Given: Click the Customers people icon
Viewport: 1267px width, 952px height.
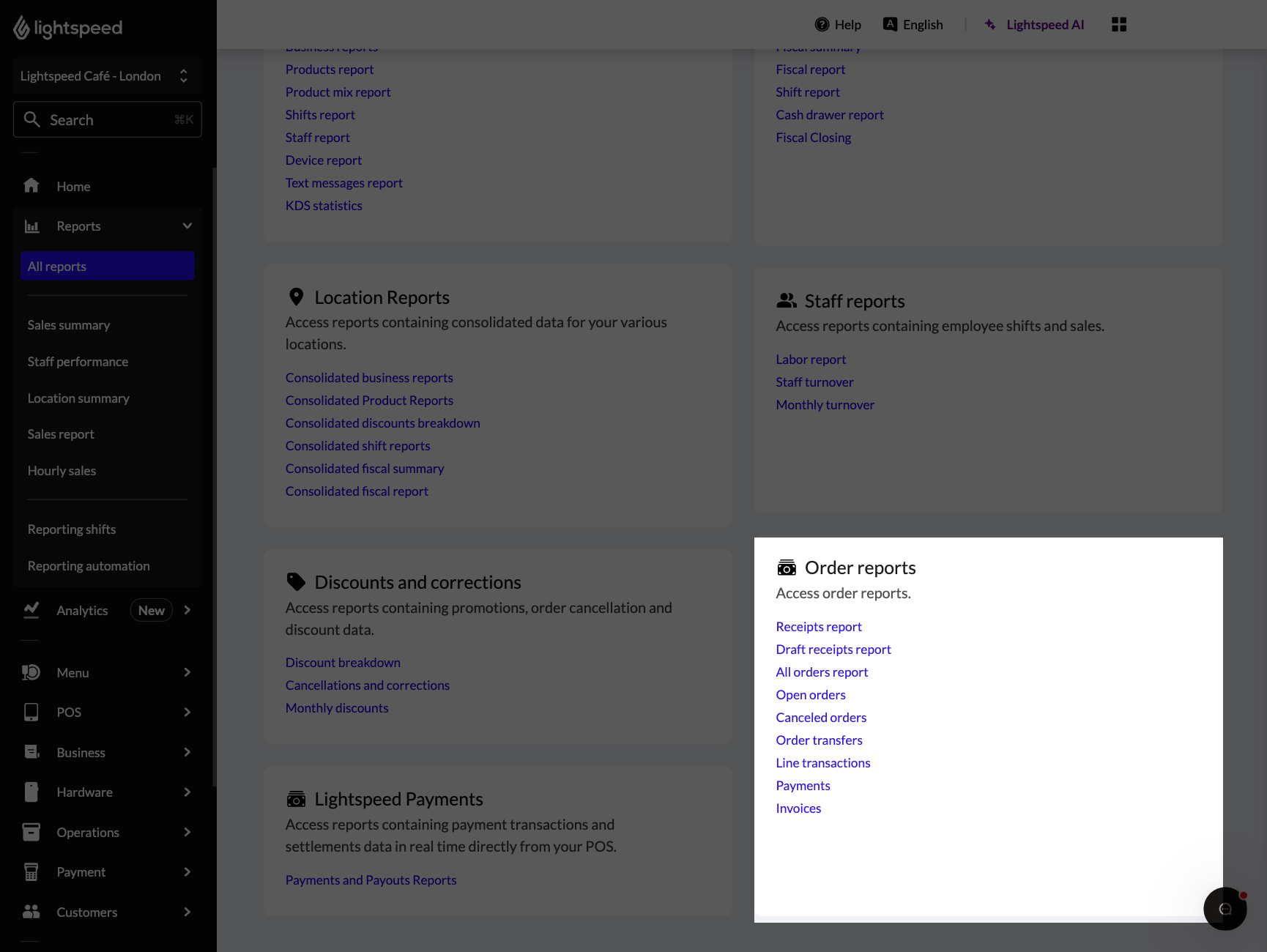Looking at the screenshot, I should pyautogui.click(x=31, y=912).
